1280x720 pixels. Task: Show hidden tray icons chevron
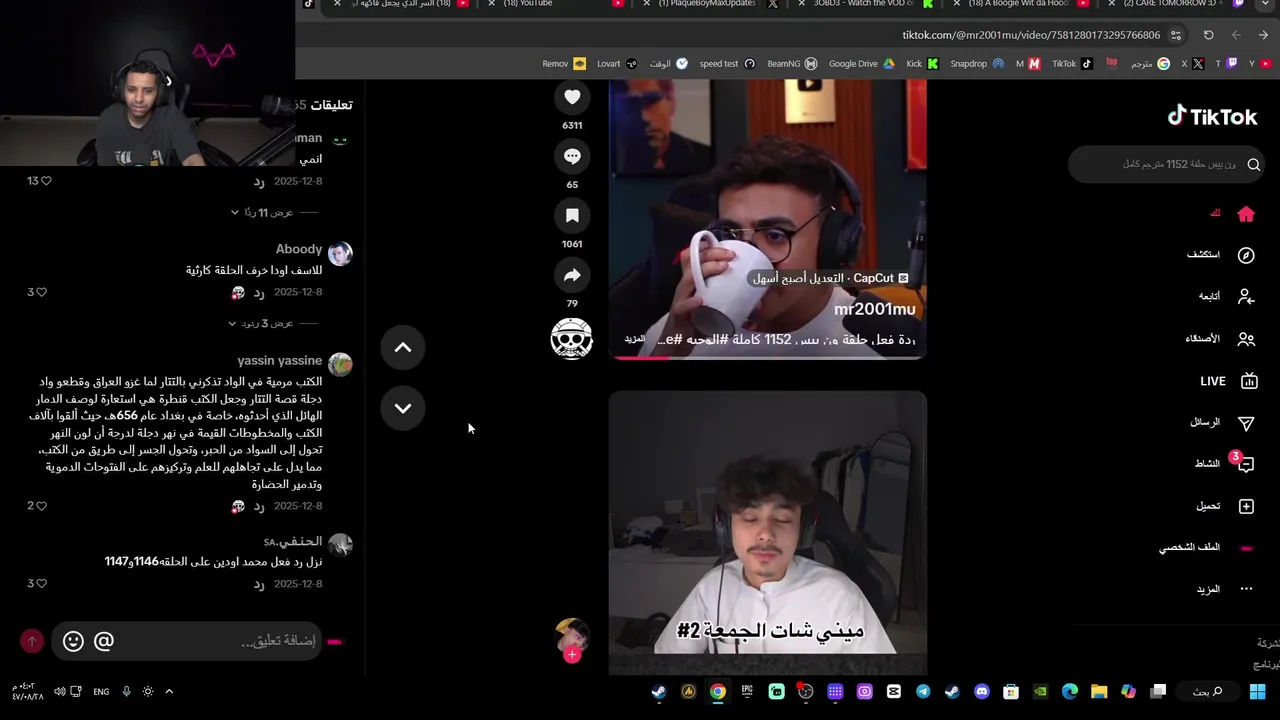click(x=169, y=692)
